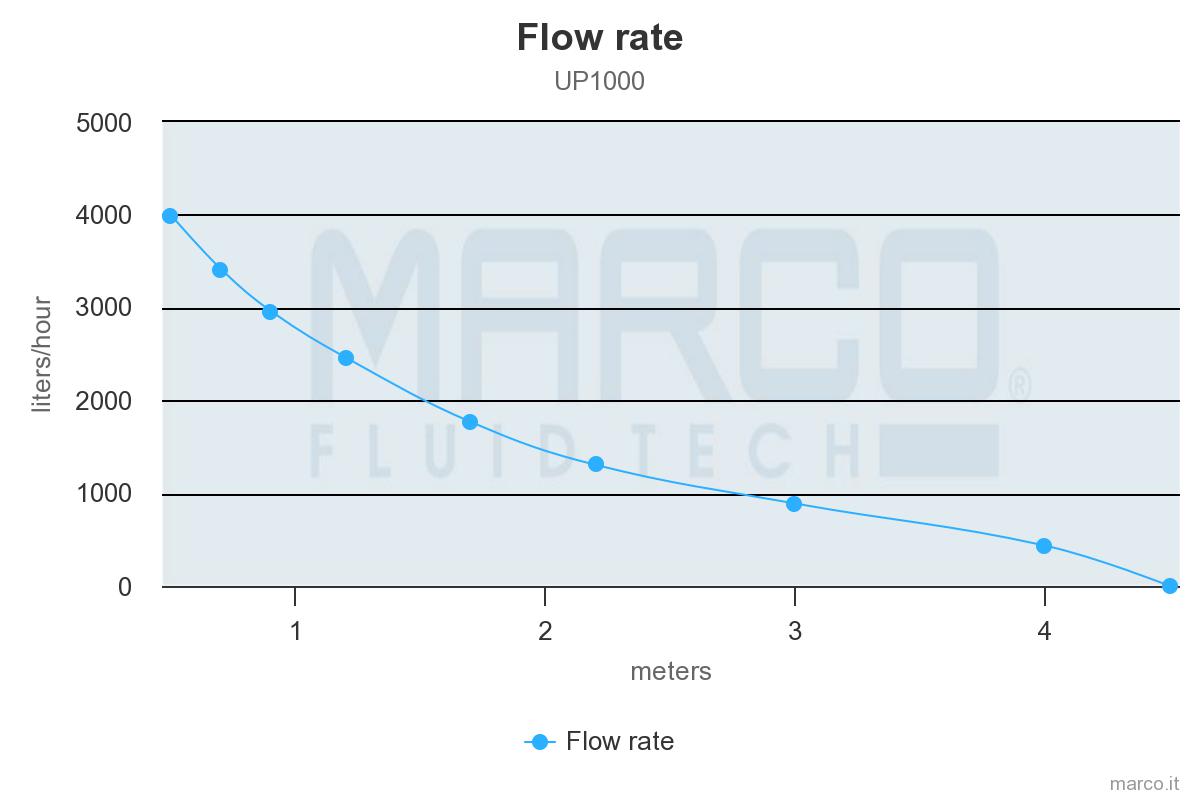Click the UP1000 subtitle
The height and width of the screenshot is (800, 1200).
point(600,81)
